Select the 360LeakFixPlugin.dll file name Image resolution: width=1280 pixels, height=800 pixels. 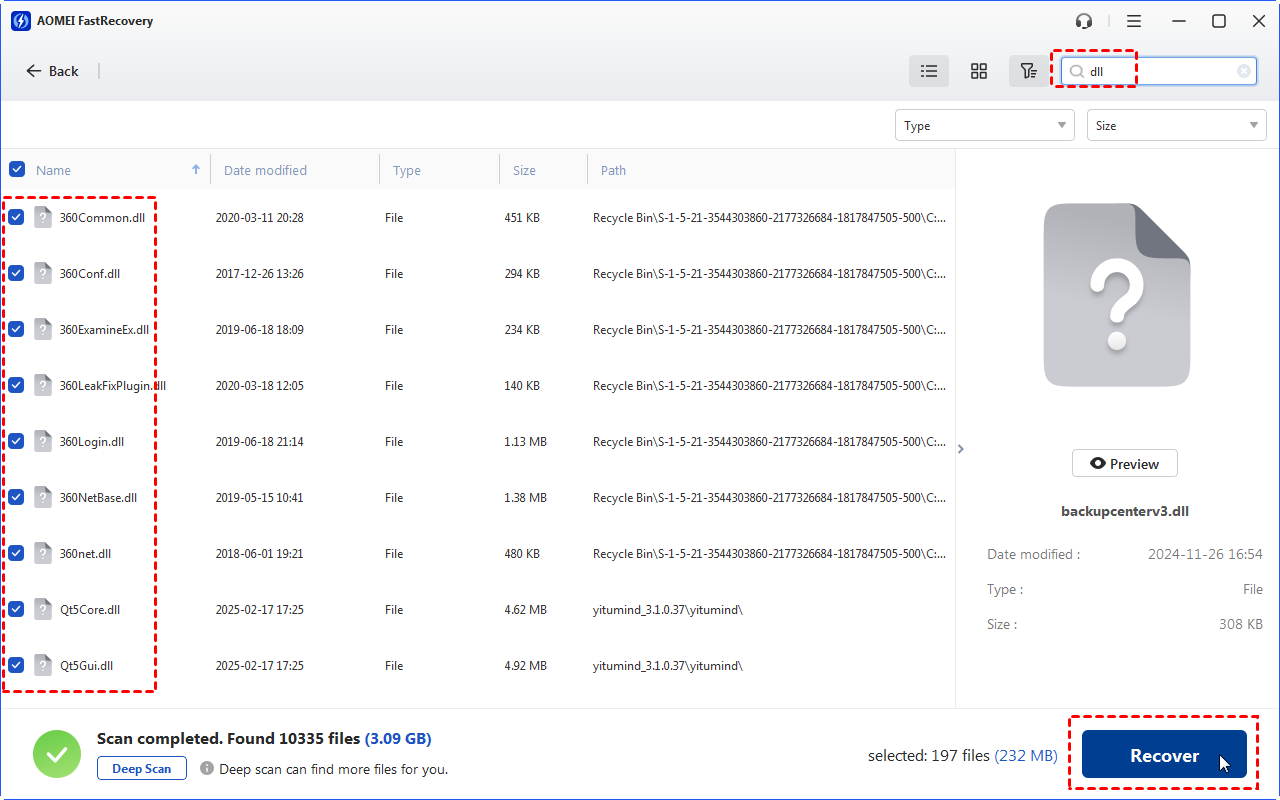pos(113,385)
